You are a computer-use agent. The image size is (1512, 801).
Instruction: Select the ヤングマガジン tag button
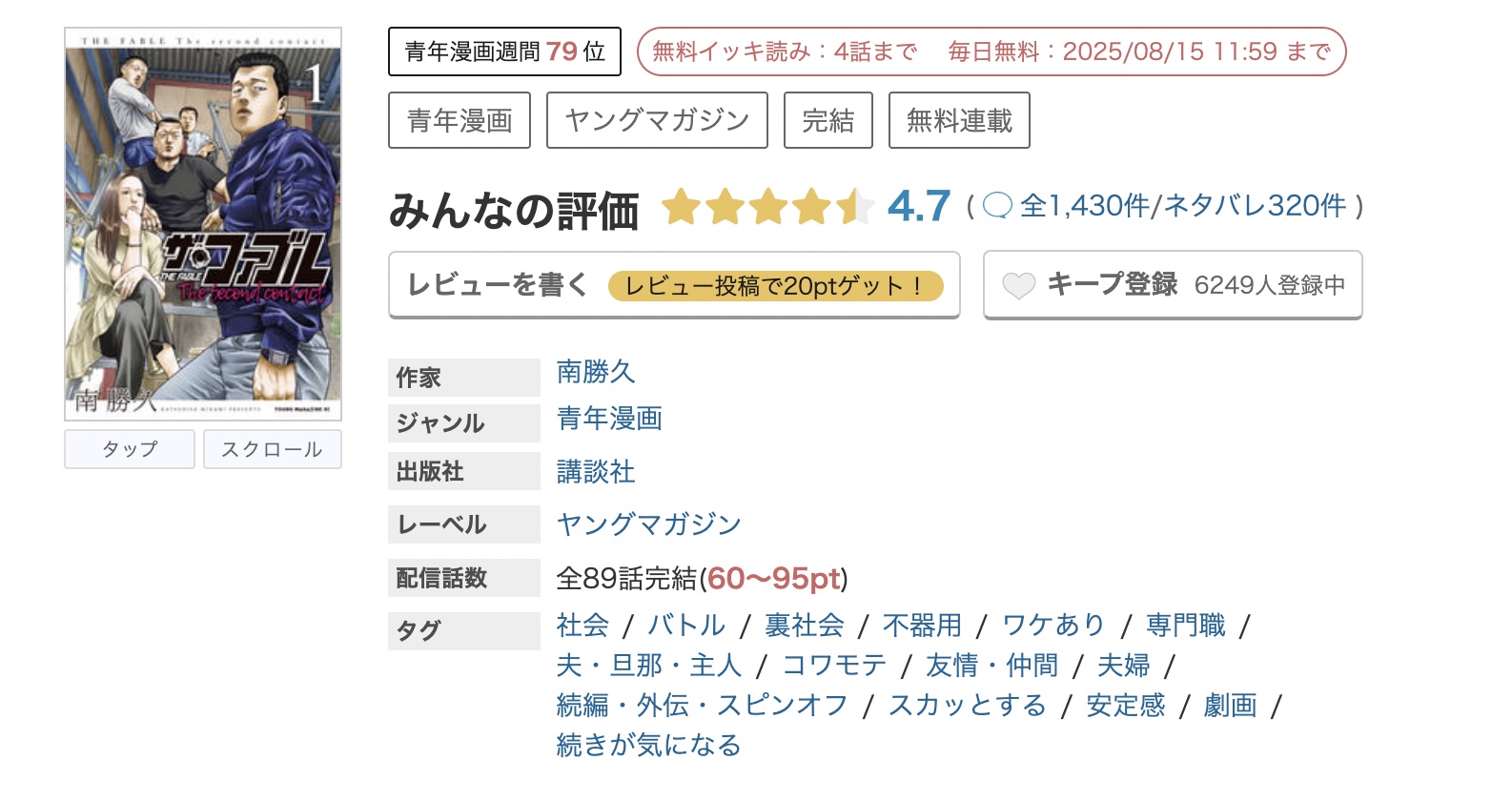coord(657,121)
